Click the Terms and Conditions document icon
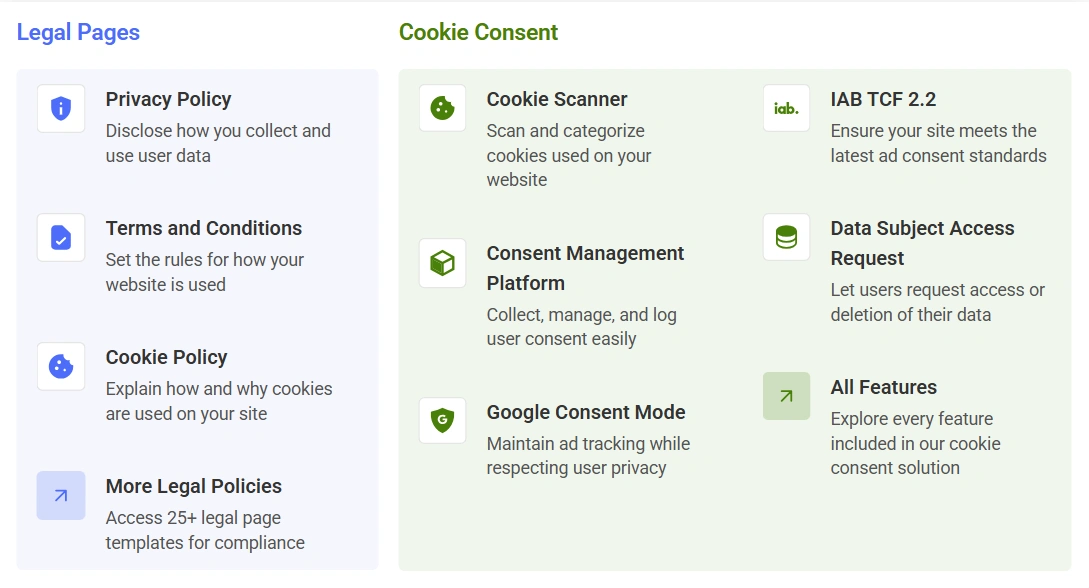The width and height of the screenshot is (1089, 588). [61, 237]
